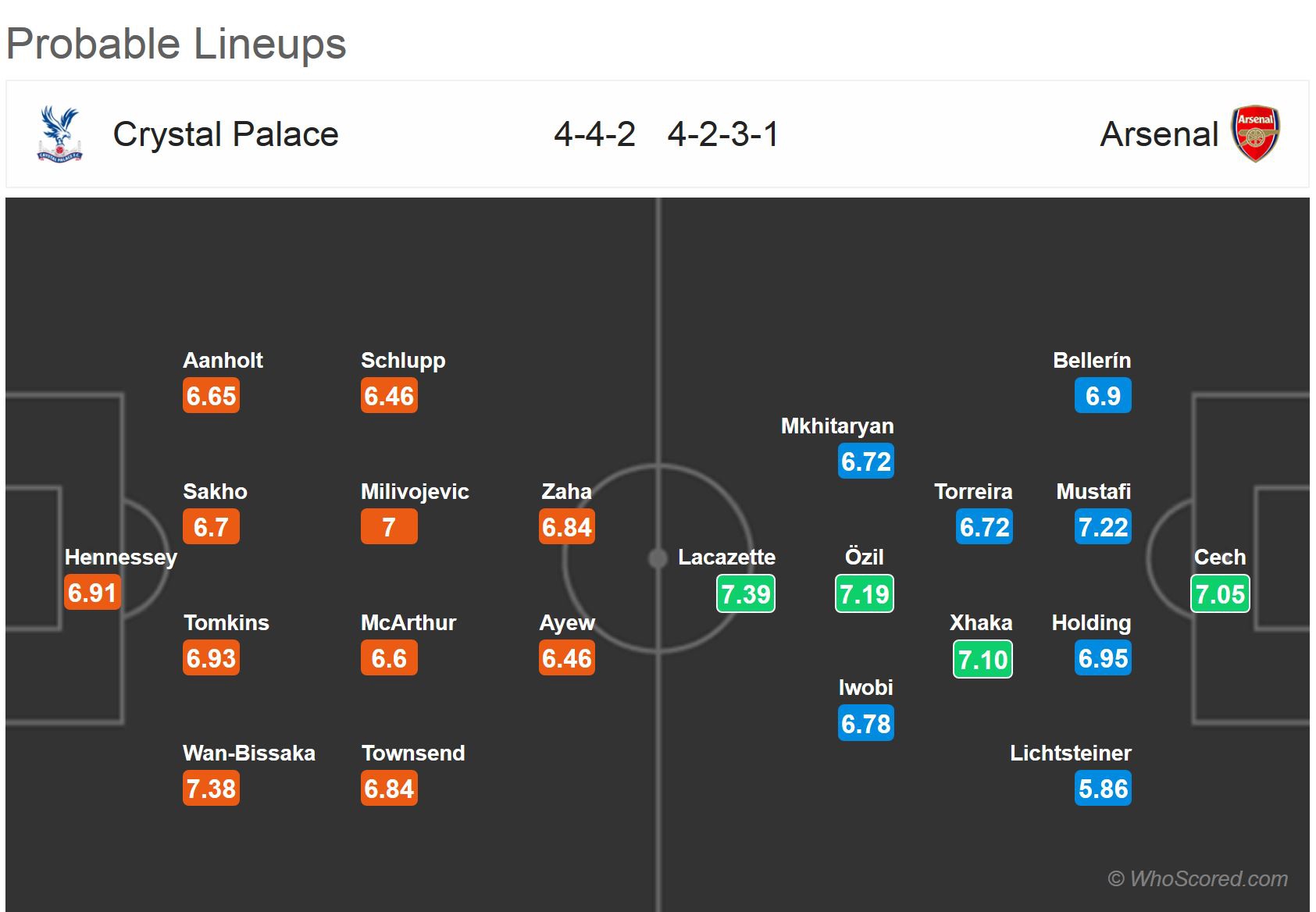Click the 4-2-3-1 formation text
The height and width of the screenshot is (912, 1316).
pyautogui.click(x=723, y=134)
